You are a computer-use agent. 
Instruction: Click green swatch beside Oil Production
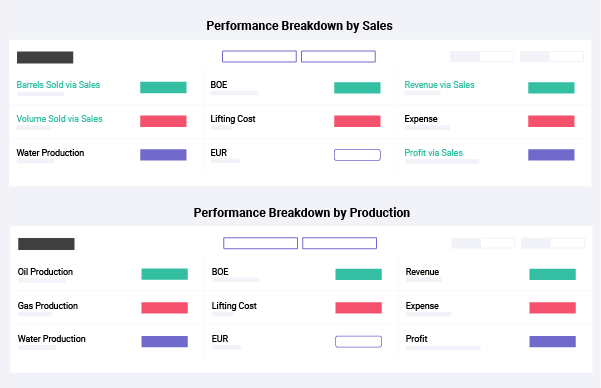point(164,274)
